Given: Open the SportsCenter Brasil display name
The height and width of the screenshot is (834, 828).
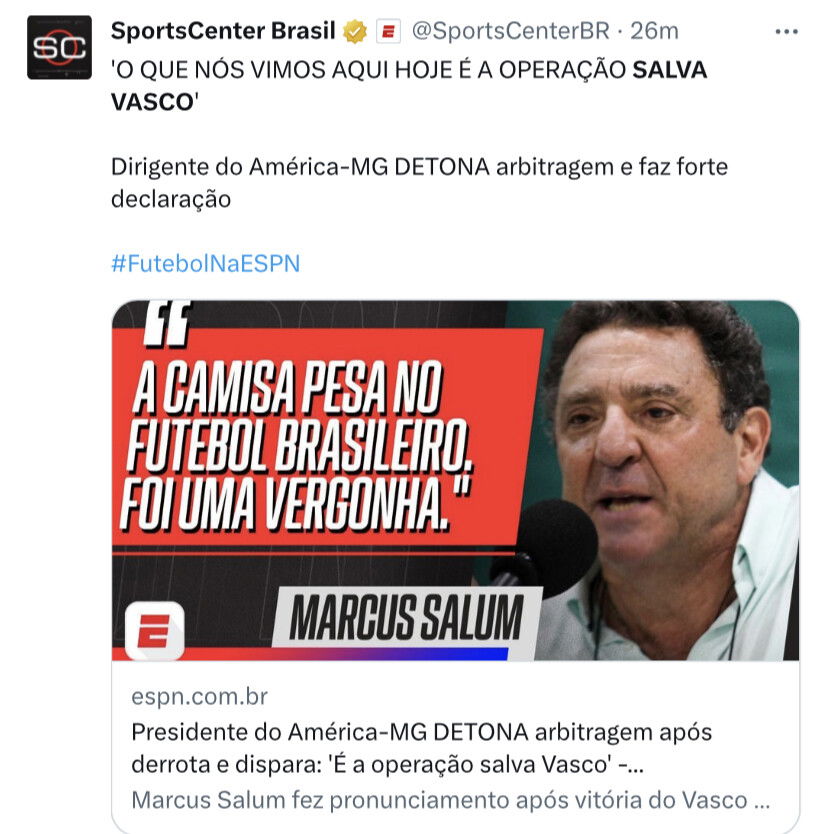Looking at the screenshot, I should (223, 31).
